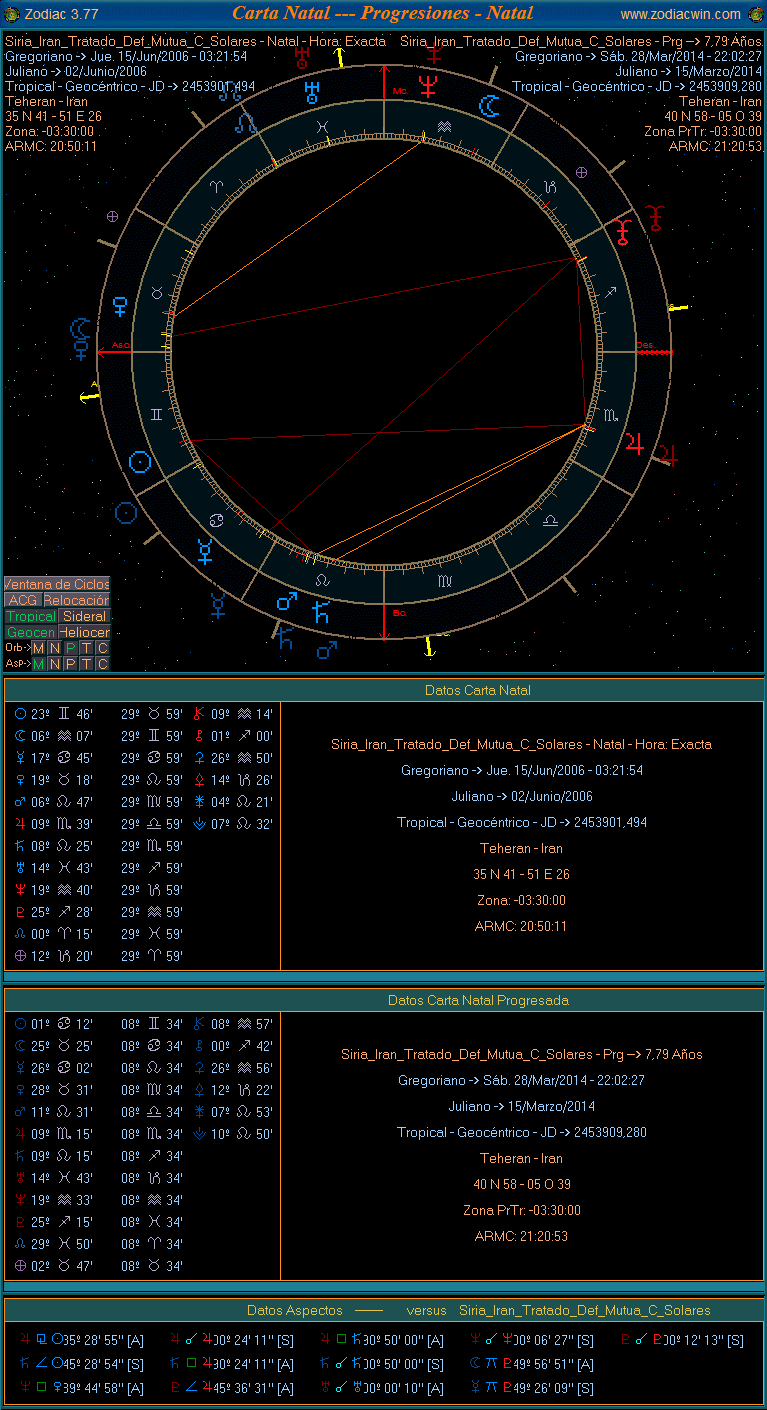The image size is (767, 1410).
Task: Click the 'Carta Natal --- Progresiones - Natal' title
Action: [x=383, y=13]
